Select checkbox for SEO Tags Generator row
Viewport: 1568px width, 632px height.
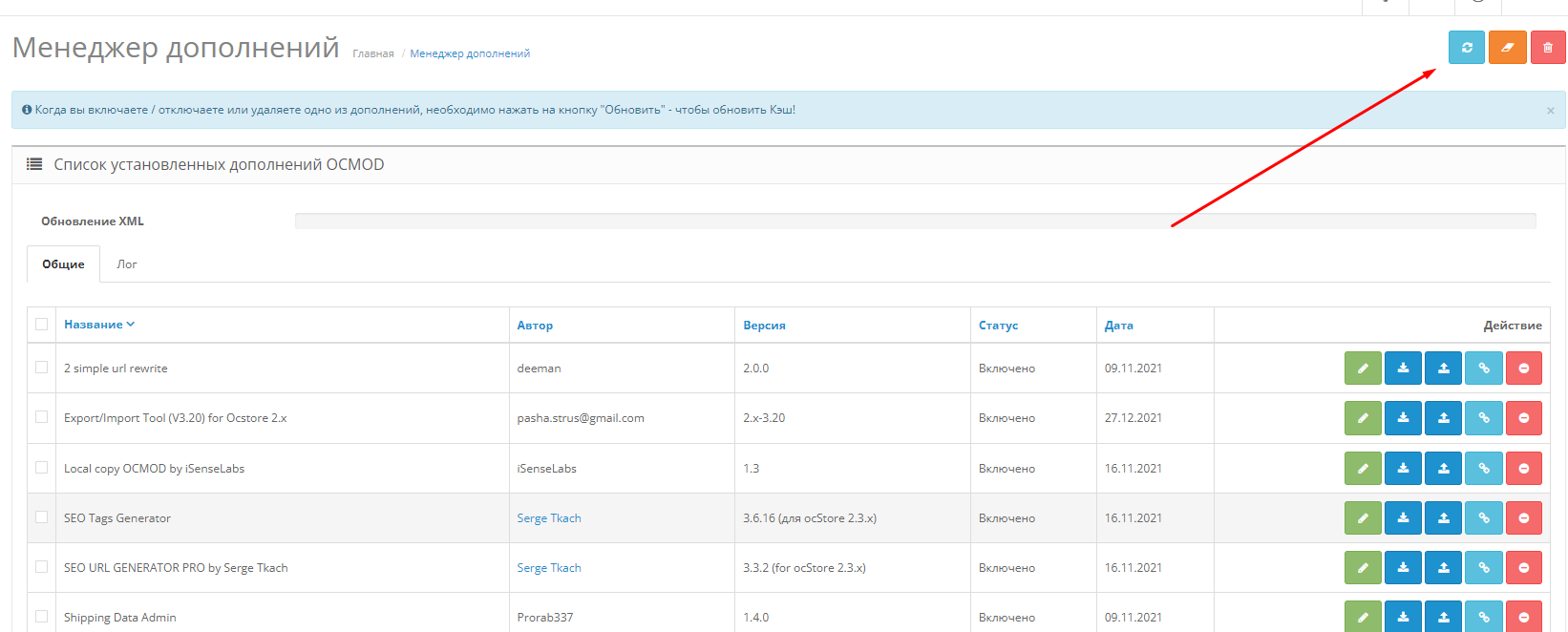[x=41, y=517]
